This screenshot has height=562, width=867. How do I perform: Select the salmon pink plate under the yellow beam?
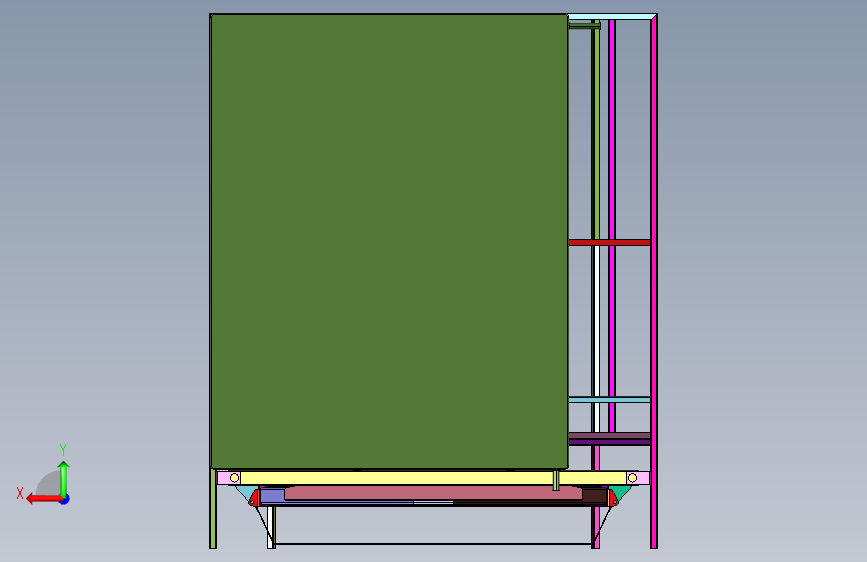coord(433,493)
